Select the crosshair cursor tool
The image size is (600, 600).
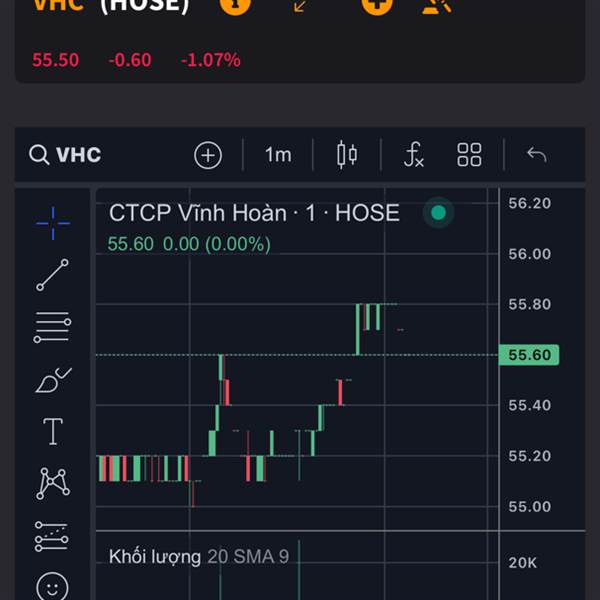pos(53,223)
